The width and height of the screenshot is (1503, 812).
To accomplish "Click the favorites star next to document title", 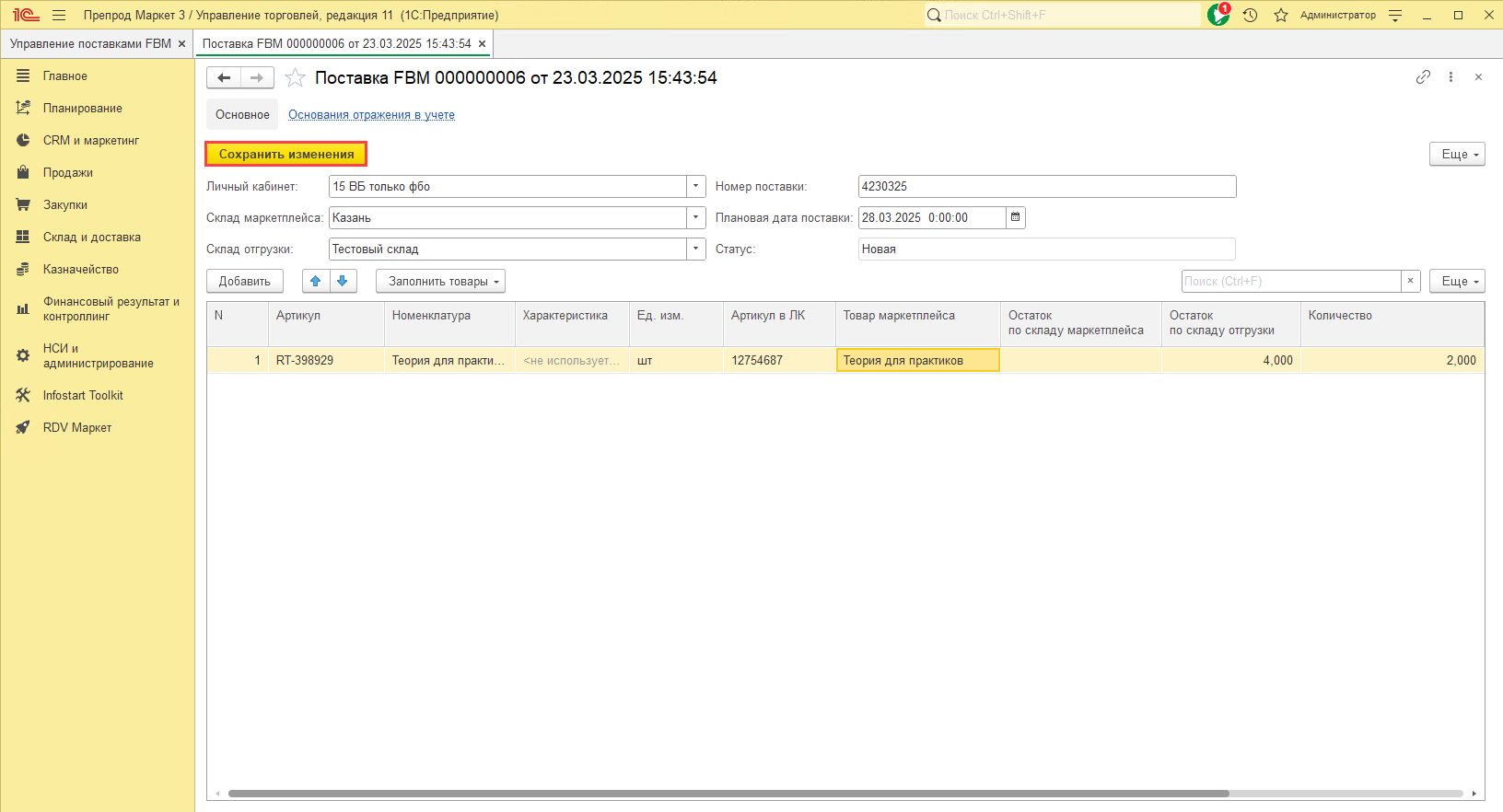I will pos(295,78).
